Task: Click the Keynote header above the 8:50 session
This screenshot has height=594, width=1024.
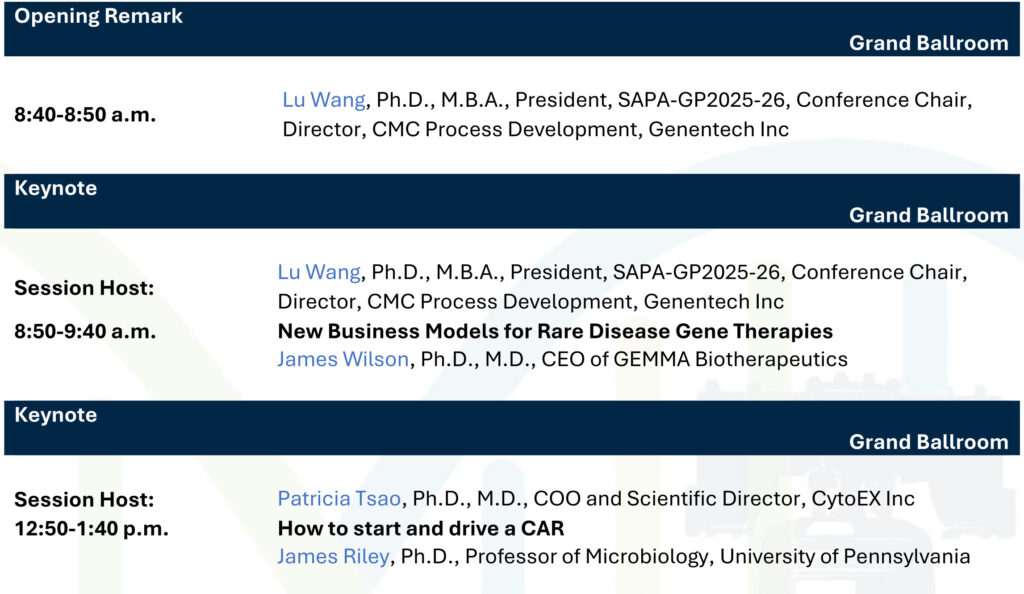Action: 56,188
